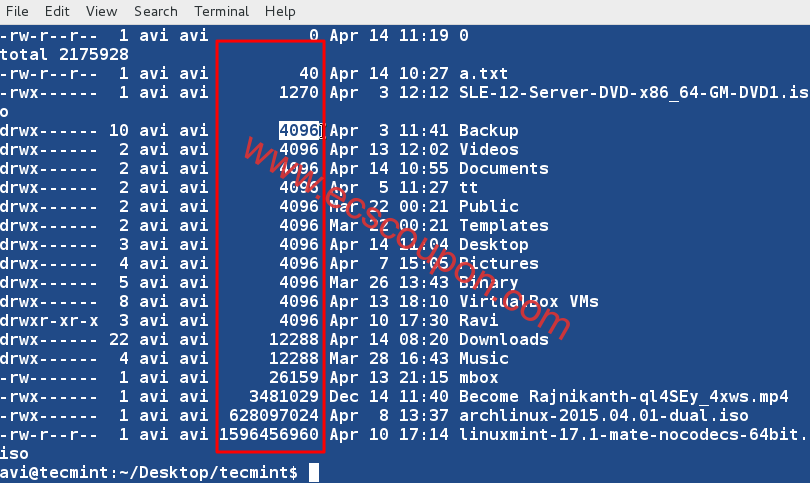Open the Edit menu
Screen dimensions: 810x485
(x=57, y=11)
